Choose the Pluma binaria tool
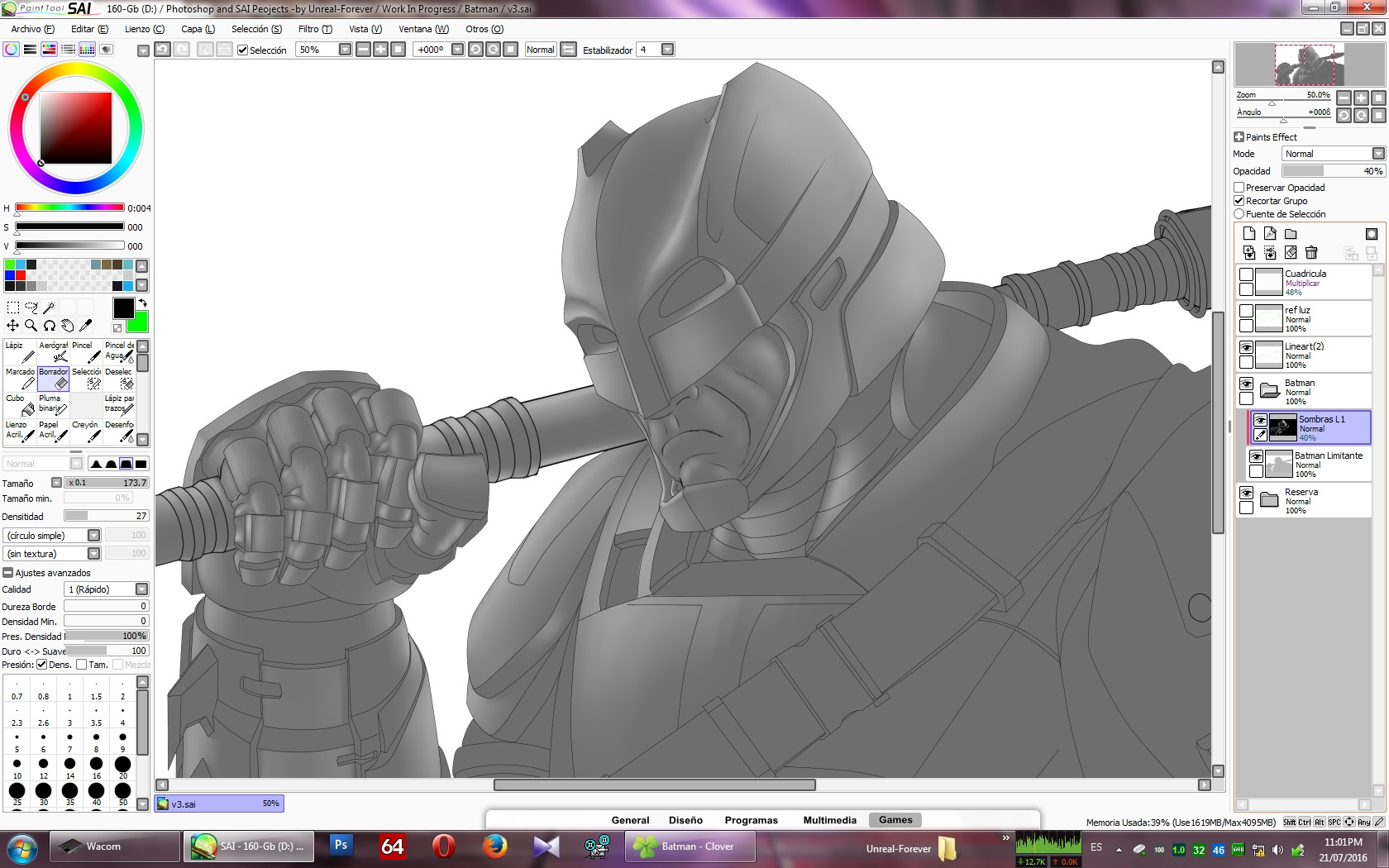The height and width of the screenshot is (868, 1389). click(x=53, y=405)
